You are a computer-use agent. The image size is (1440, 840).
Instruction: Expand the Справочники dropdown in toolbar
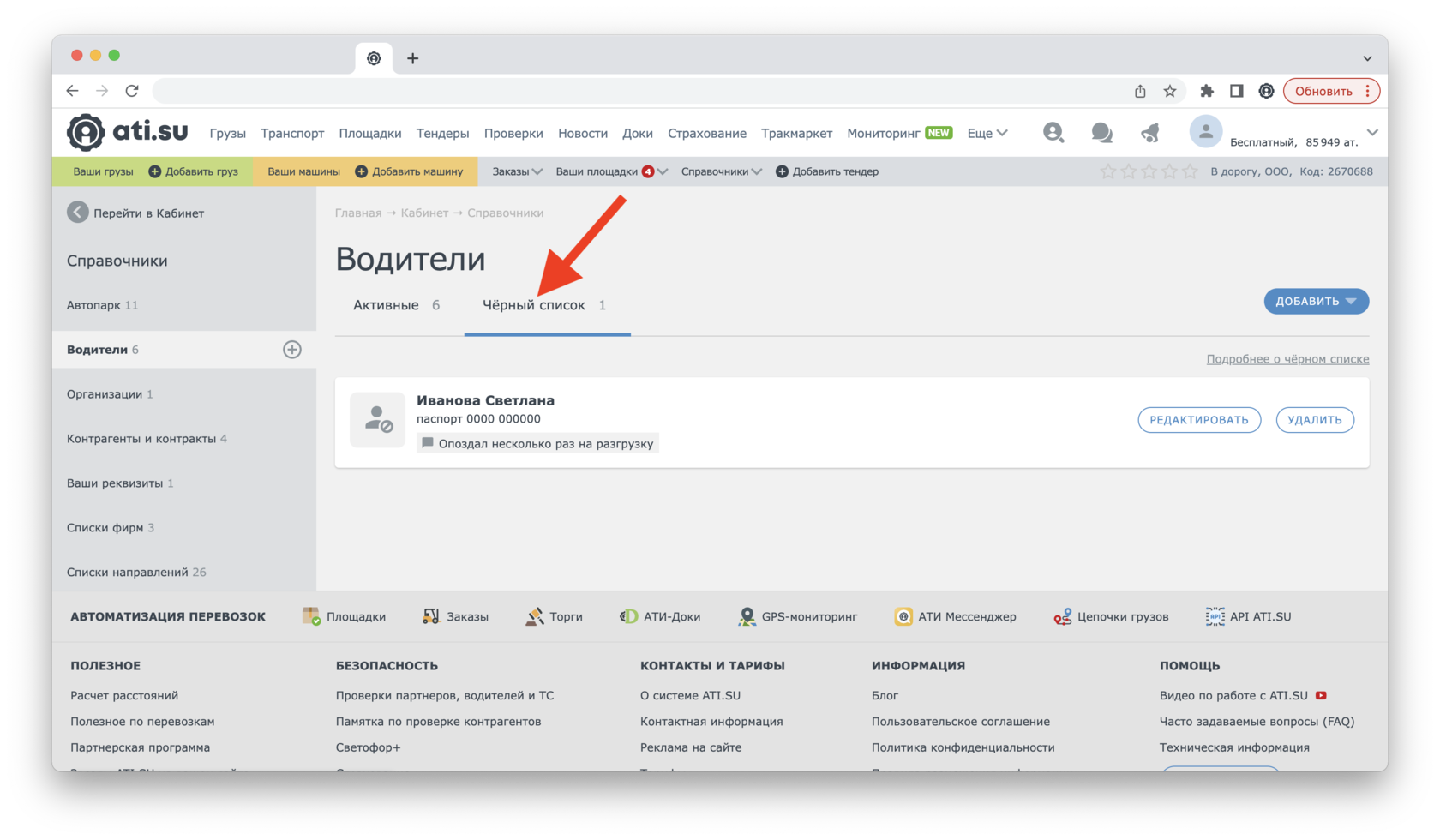click(x=721, y=171)
